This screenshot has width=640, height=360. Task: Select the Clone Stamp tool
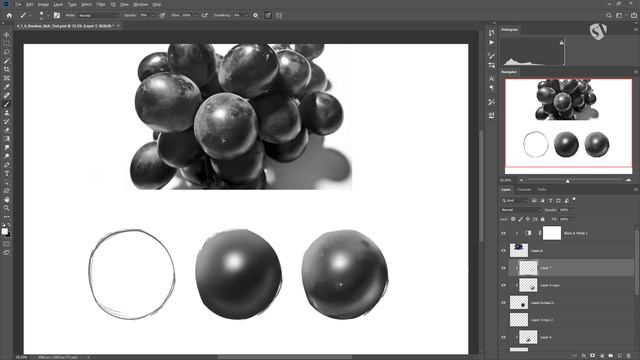click(x=7, y=113)
